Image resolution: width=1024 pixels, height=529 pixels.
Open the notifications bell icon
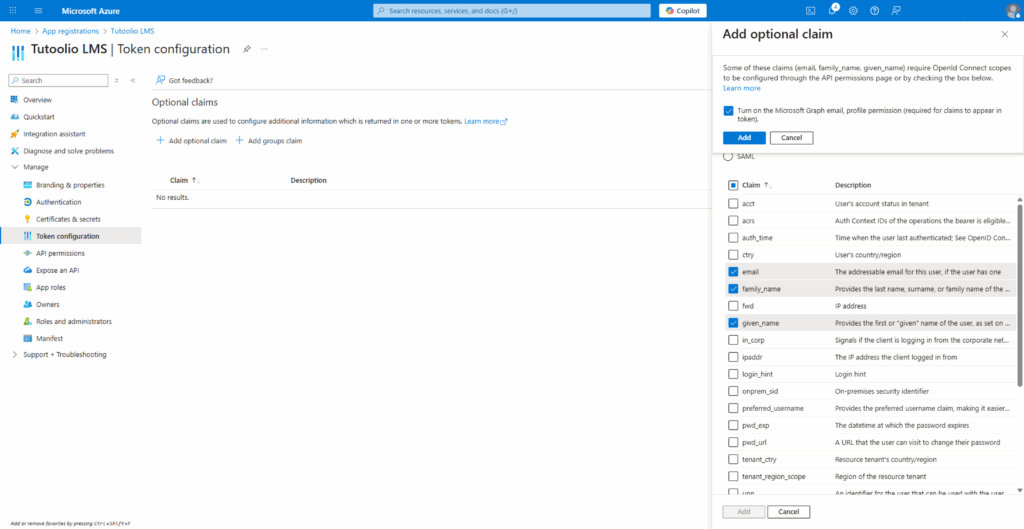[x=831, y=10]
